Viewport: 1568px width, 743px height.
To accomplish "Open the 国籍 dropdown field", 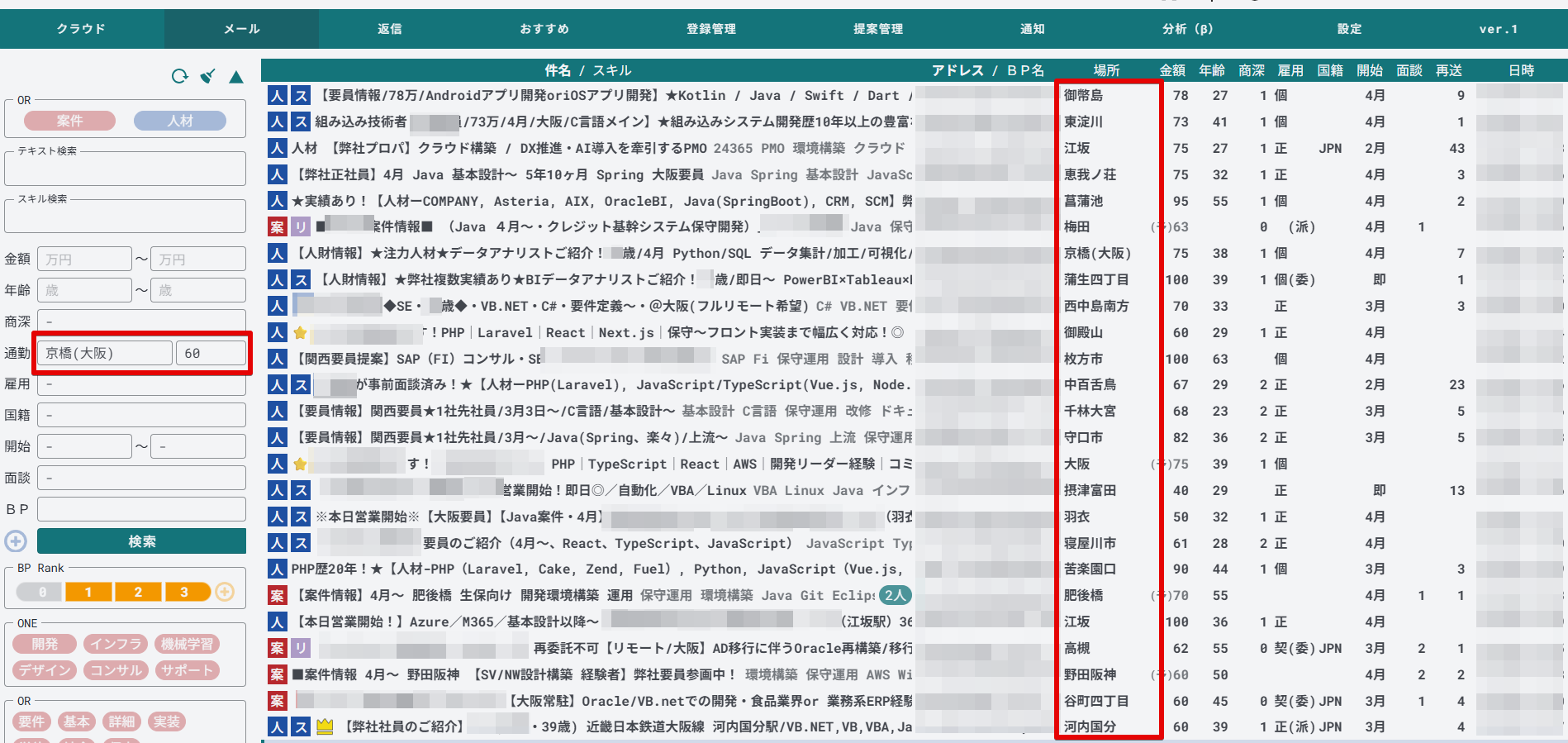I will 141,415.
